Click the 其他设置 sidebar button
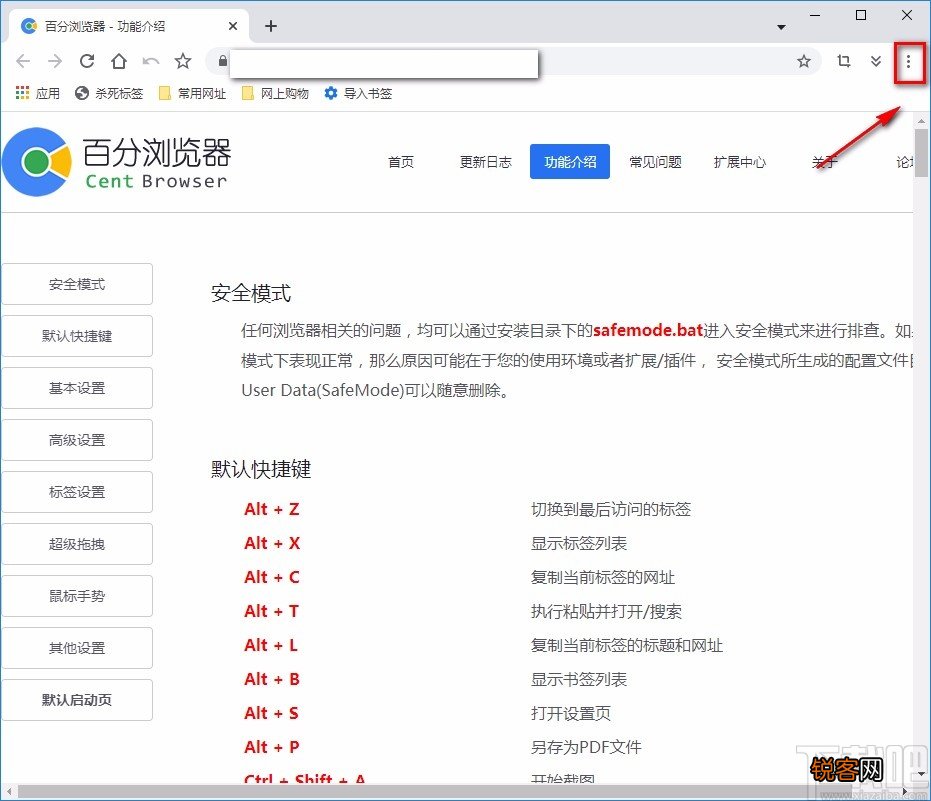This screenshot has width=931, height=801. [77, 648]
